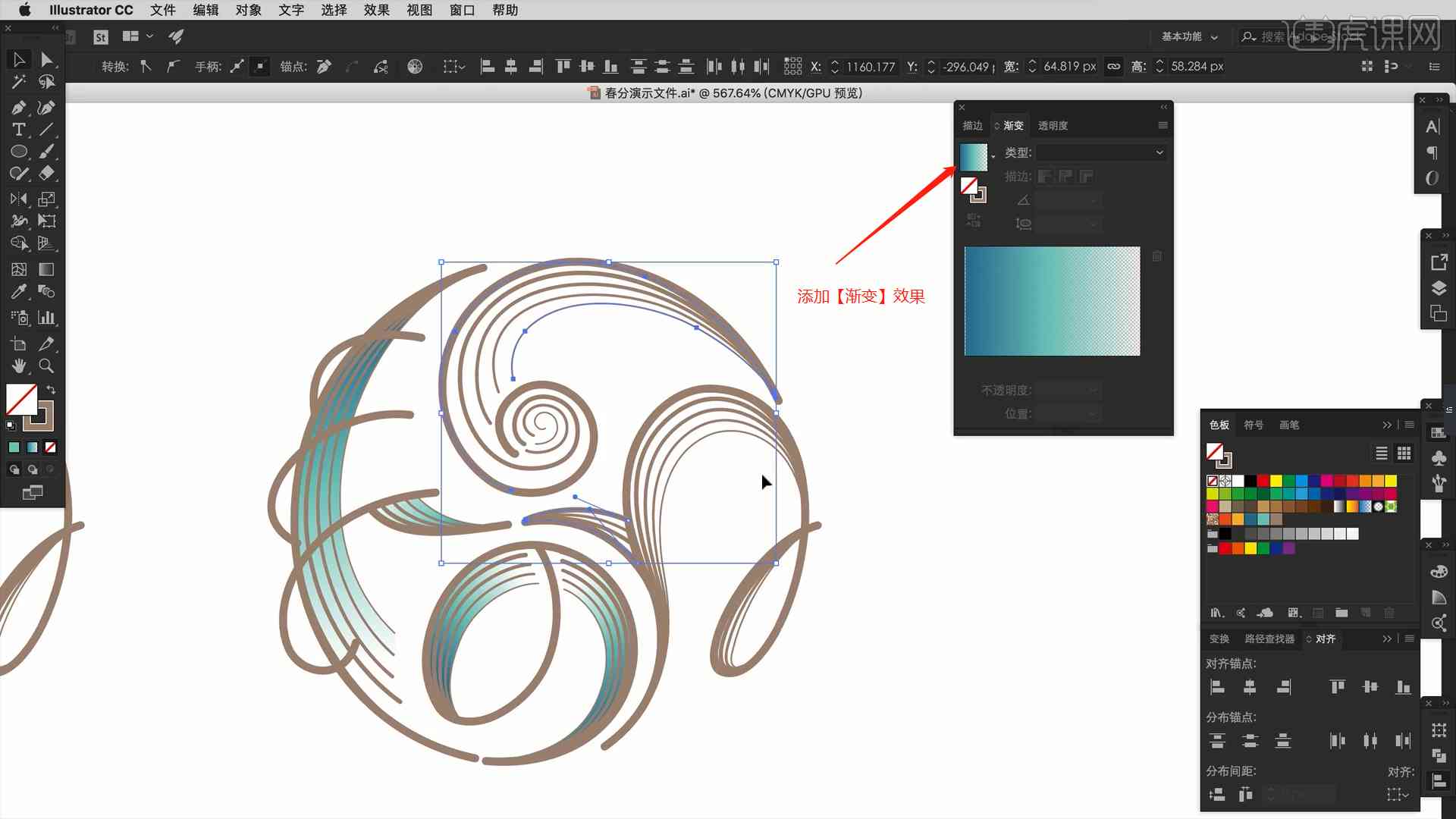Open the 渐变 panel tab
Viewport: 1456px width, 819px height.
click(x=1013, y=124)
